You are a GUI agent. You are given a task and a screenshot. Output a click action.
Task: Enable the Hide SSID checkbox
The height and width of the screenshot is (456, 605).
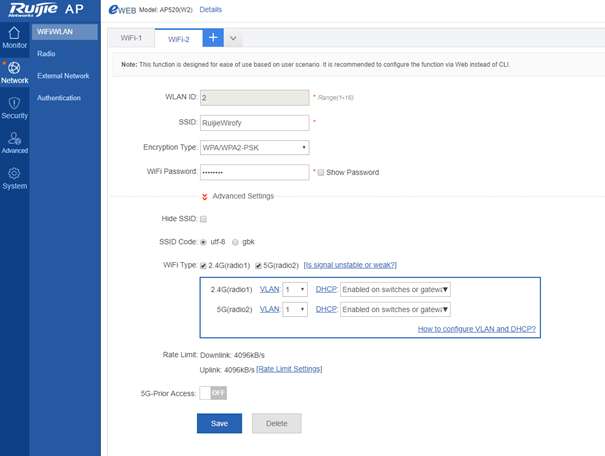click(204, 219)
